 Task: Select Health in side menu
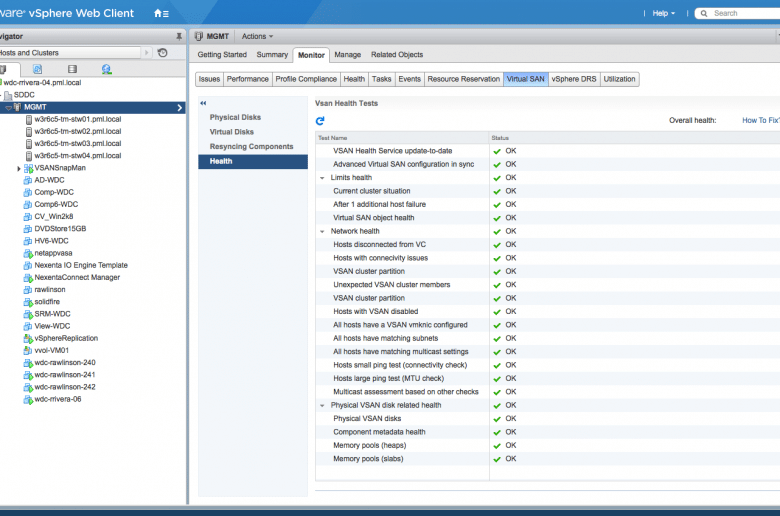pyautogui.click(x=253, y=162)
